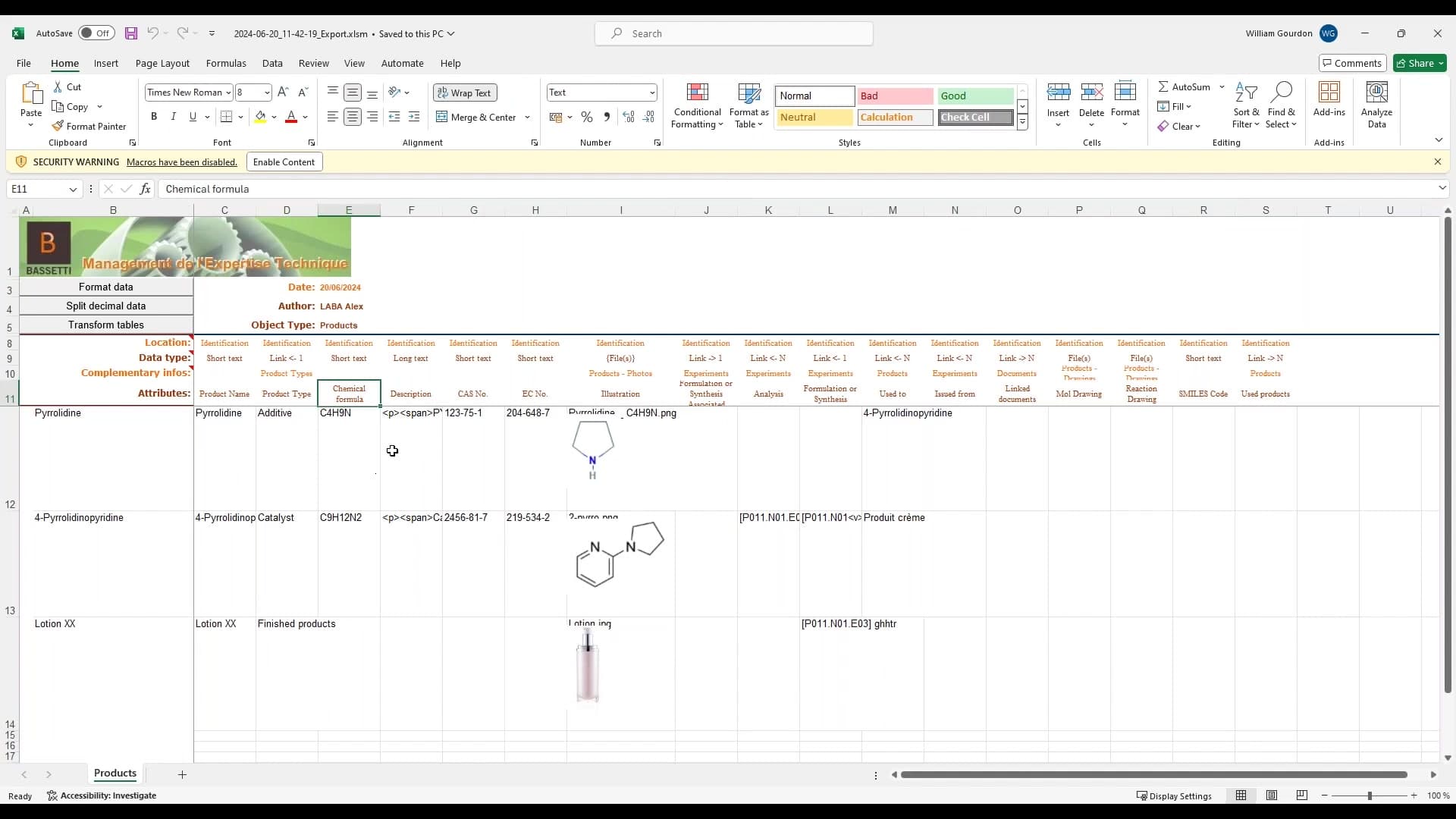Open font size dropdown
Viewport: 1456px width, 819px height.
point(267,93)
